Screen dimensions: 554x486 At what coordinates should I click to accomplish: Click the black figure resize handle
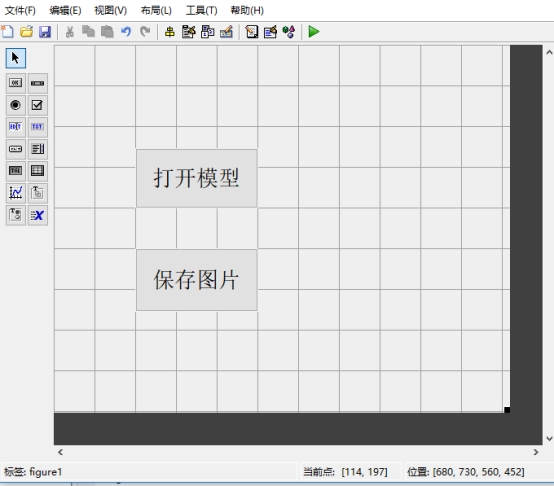tap(507, 410)
